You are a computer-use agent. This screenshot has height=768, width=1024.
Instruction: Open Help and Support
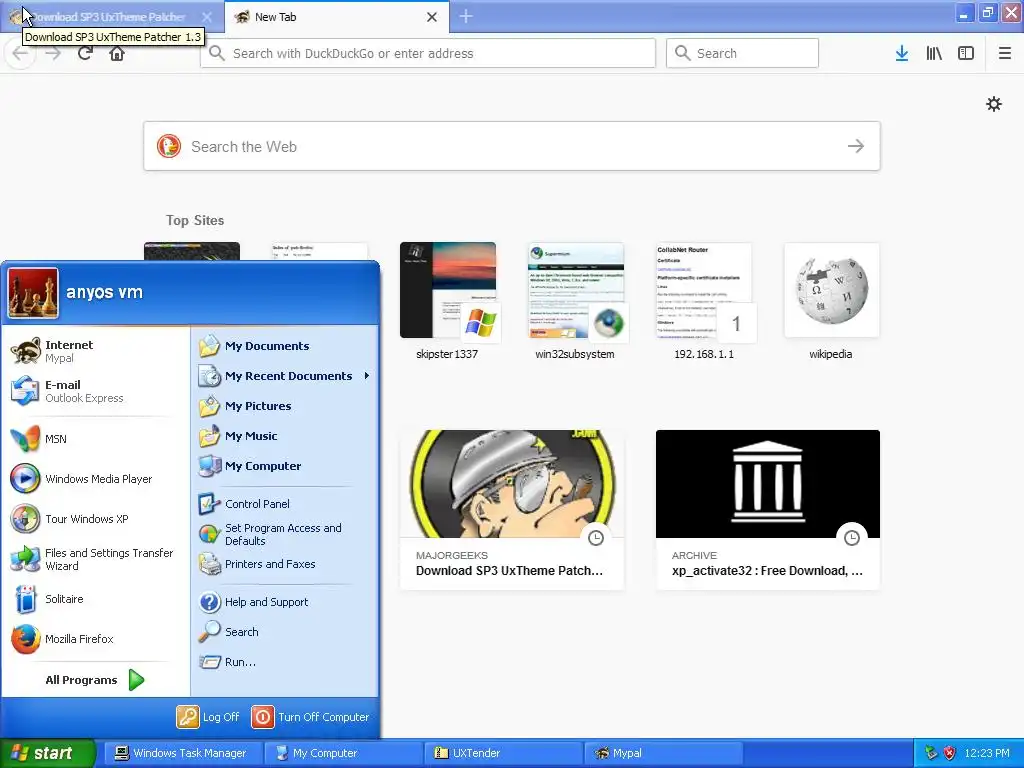click(285, 602)
